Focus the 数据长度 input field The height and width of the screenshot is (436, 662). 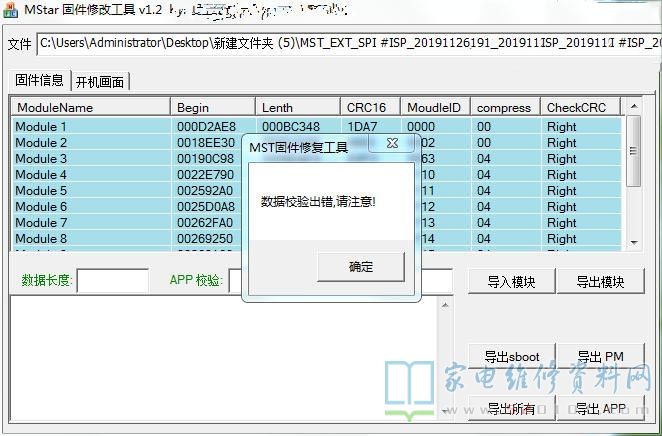coord(113,281)
